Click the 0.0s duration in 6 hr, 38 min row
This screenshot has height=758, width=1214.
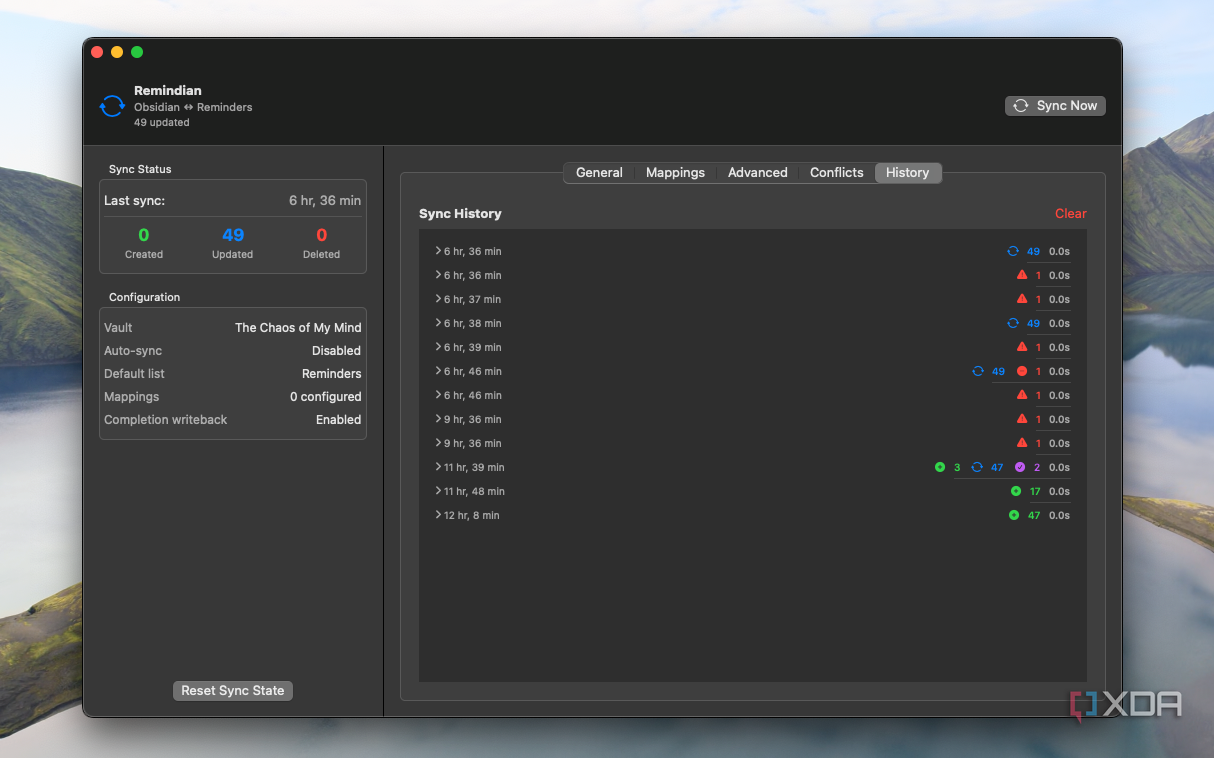tap(1059, 323)
